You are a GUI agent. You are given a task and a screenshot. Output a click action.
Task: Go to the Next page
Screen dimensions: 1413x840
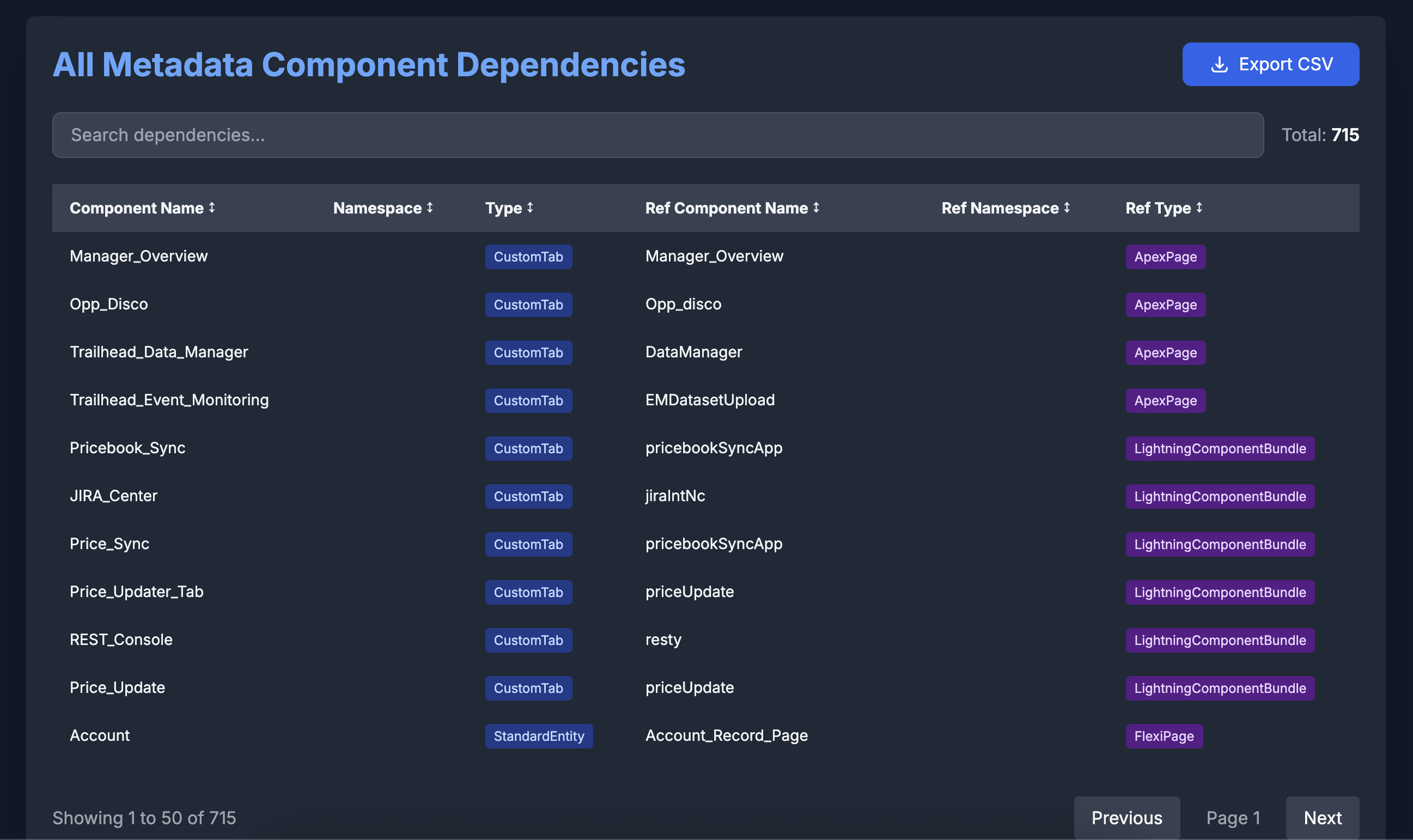coord(1322,817)
